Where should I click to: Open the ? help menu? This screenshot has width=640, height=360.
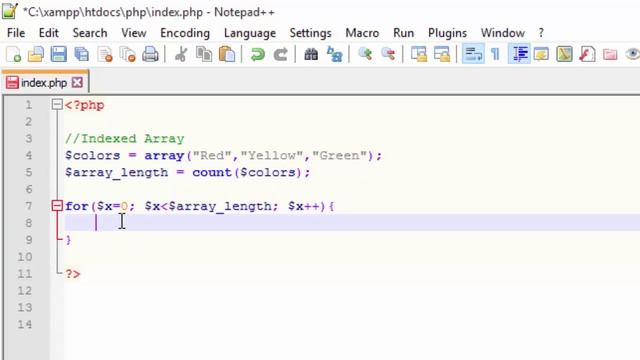[541, 33]
